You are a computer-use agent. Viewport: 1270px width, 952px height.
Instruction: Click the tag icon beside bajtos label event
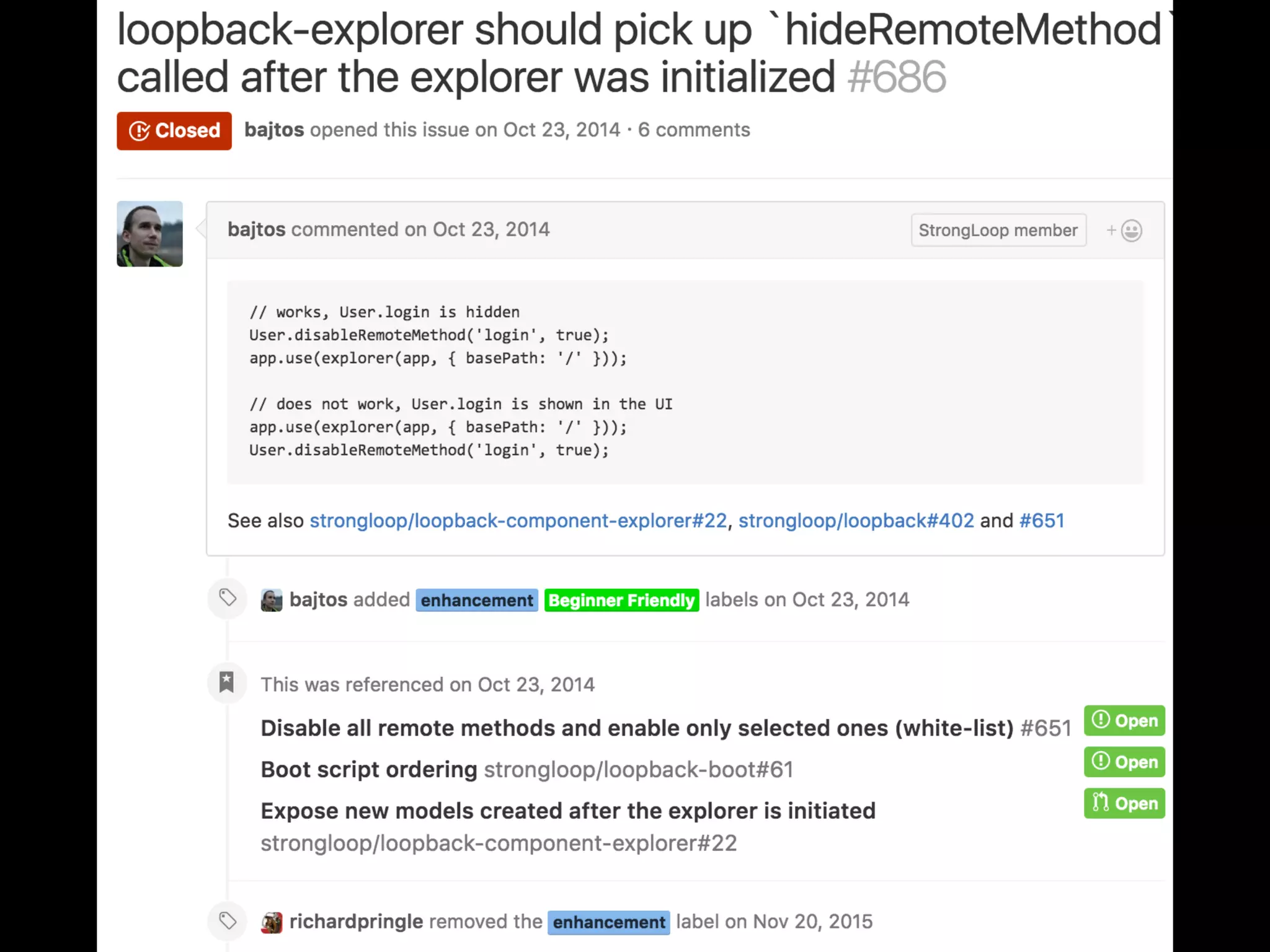(228, 597)
